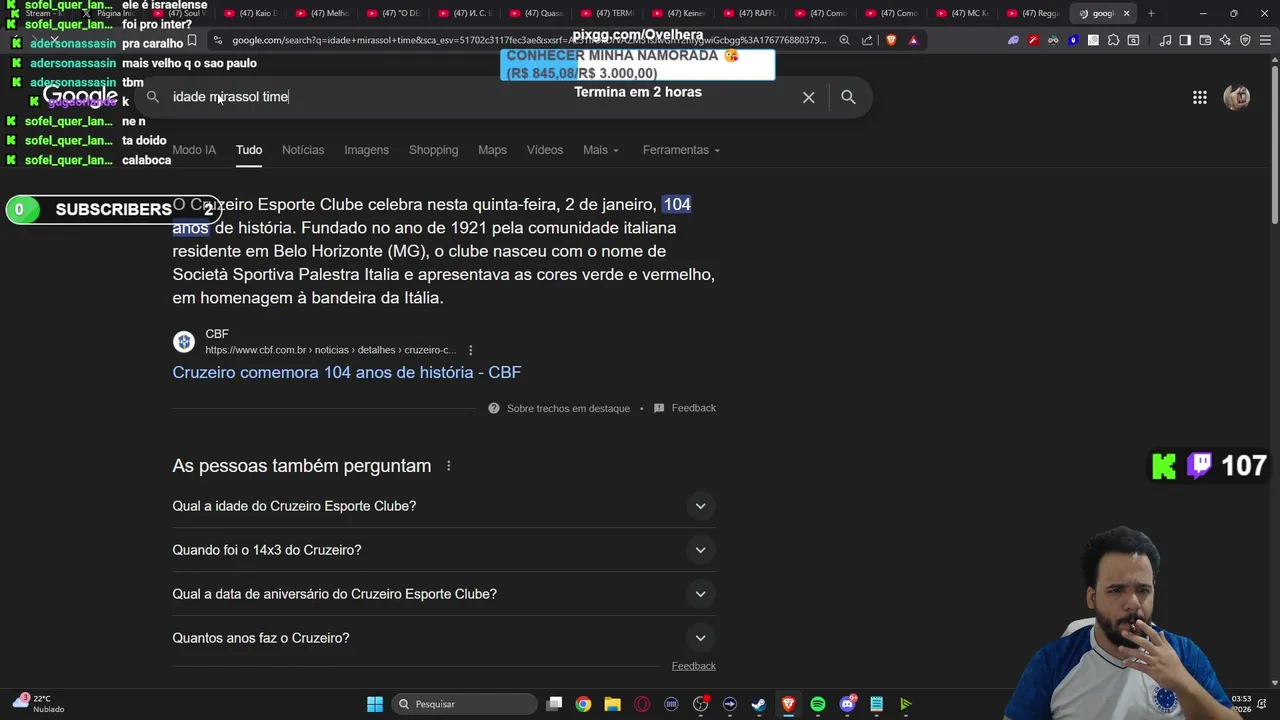1280x720 pixels.
Task: Toggle the browser sidebar panel
Action: coord(1185,40)
